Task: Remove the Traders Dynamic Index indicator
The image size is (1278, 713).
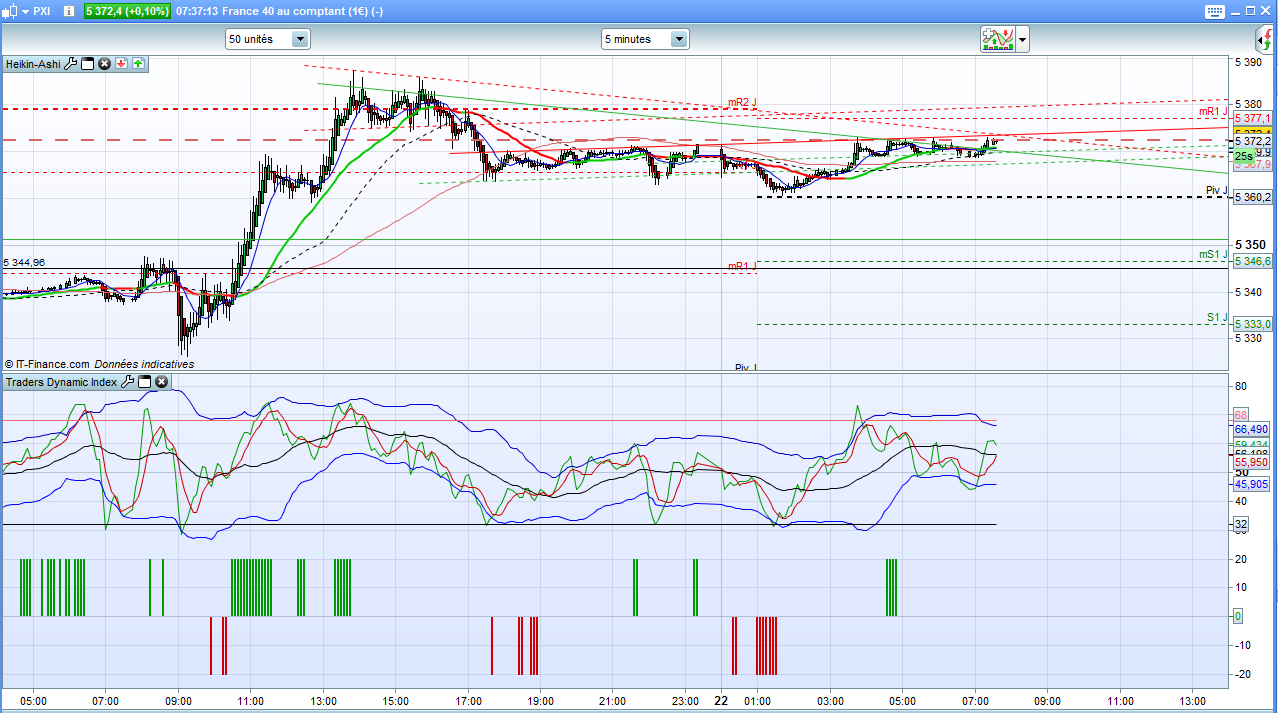Action: pyautogui.click(x=162, y=382)
